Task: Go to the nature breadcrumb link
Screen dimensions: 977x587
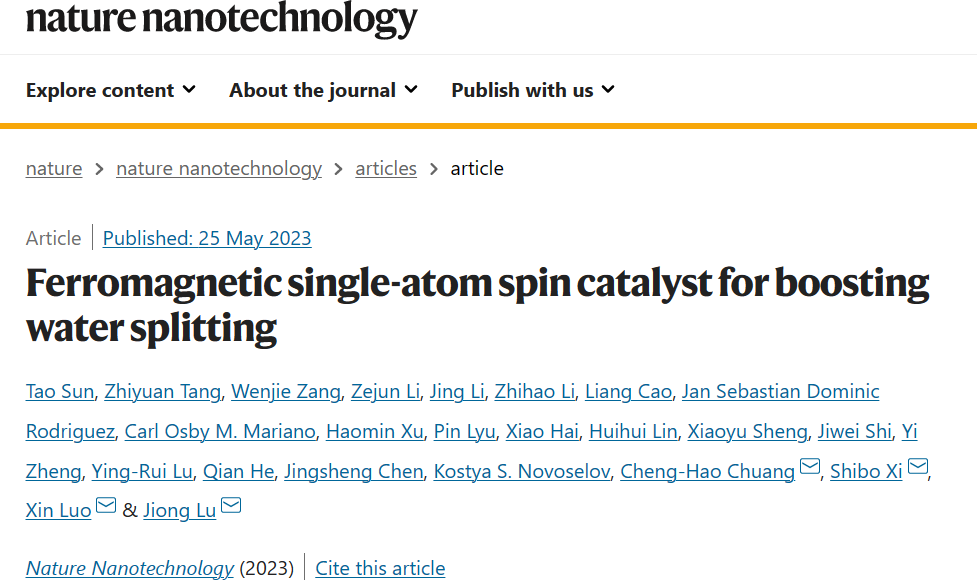Action: click(x=54, y=168)
